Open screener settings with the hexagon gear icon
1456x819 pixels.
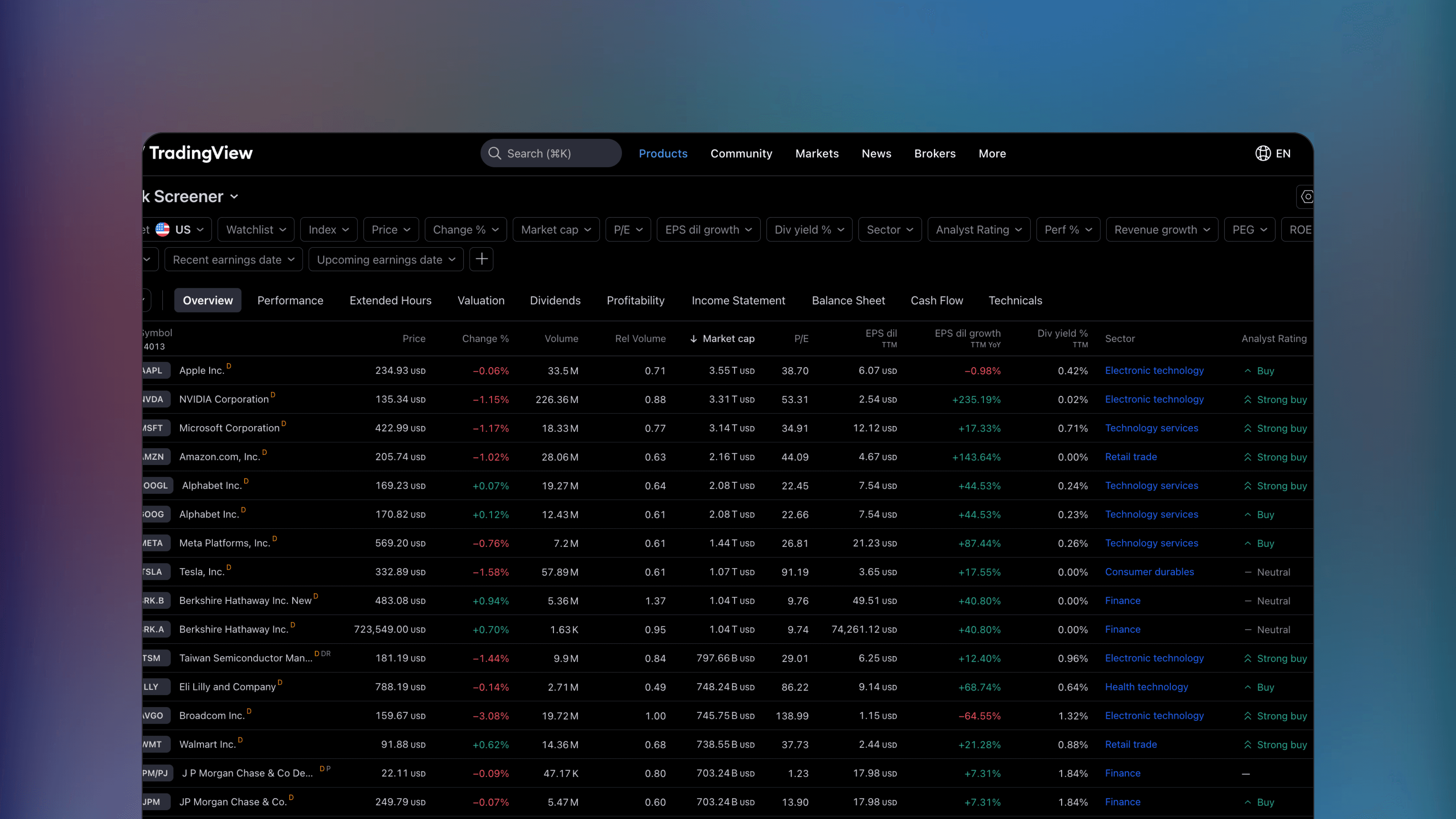tap(1307, 197)
